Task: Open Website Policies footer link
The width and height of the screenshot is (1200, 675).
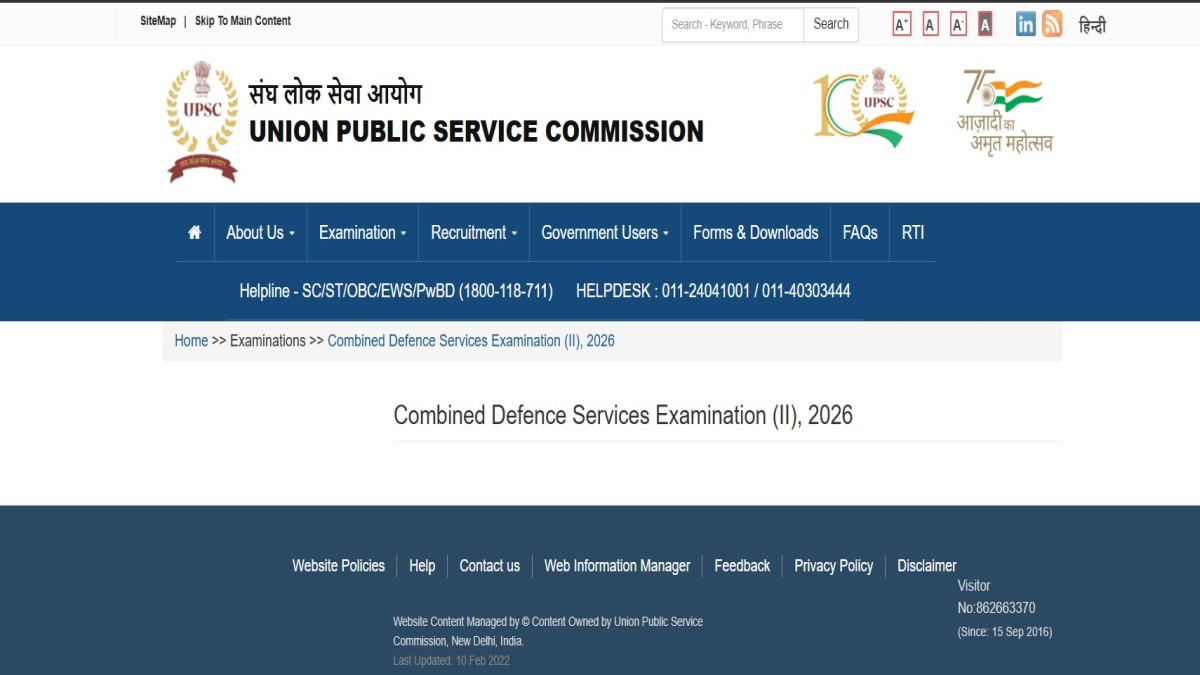Action: 338,566
